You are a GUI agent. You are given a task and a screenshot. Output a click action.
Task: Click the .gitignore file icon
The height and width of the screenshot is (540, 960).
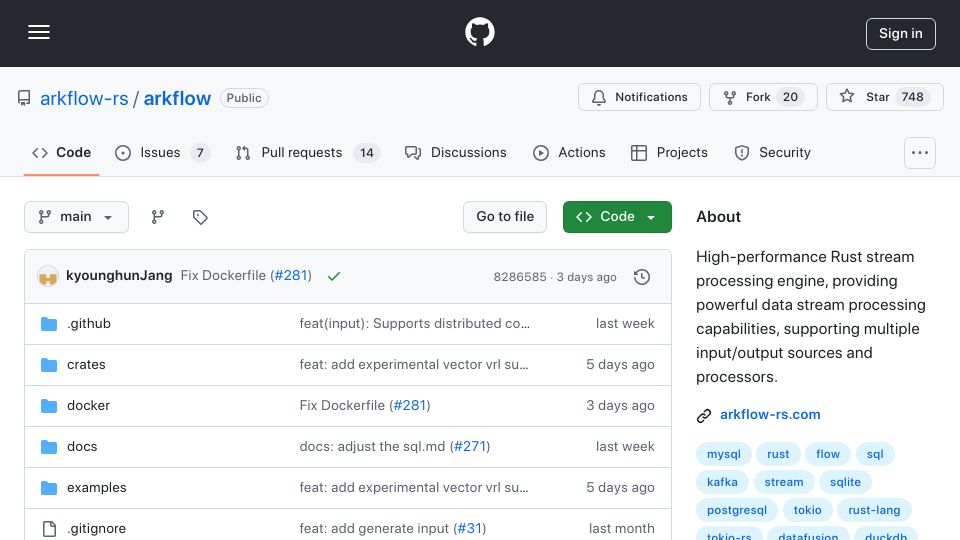(x=49, y=529)
